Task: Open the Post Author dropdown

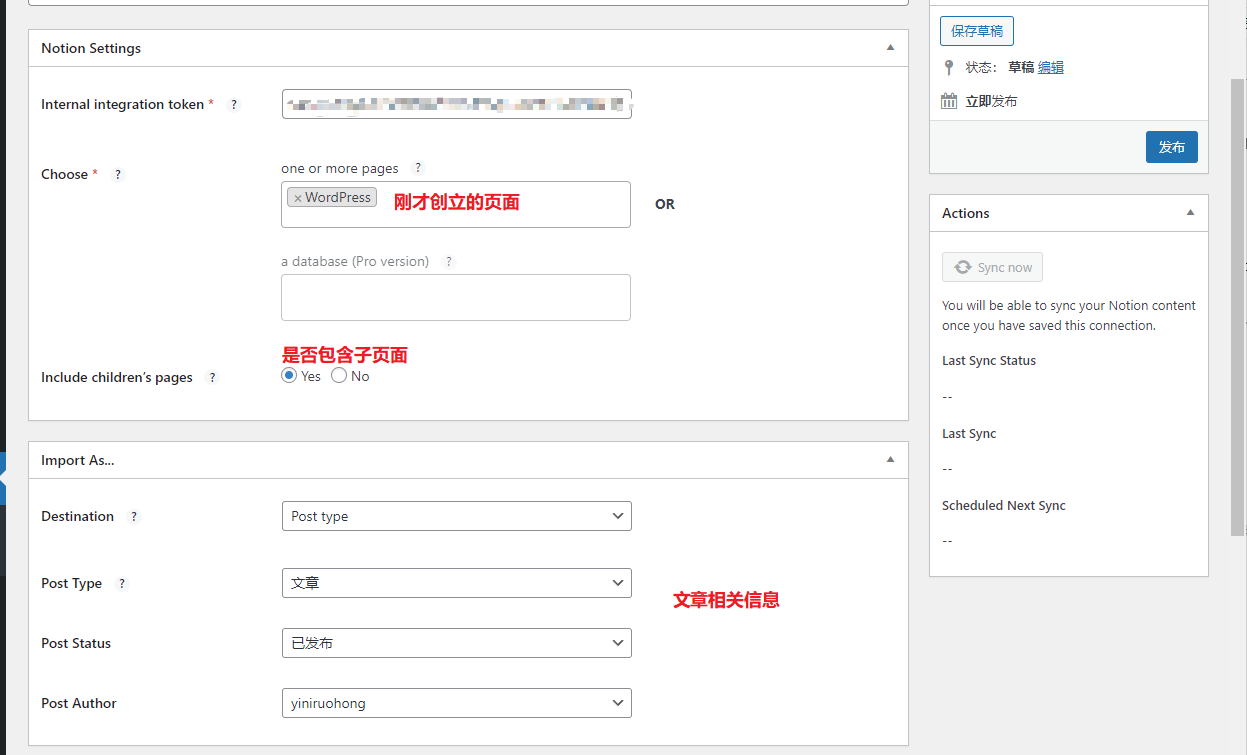Action: 456,703
